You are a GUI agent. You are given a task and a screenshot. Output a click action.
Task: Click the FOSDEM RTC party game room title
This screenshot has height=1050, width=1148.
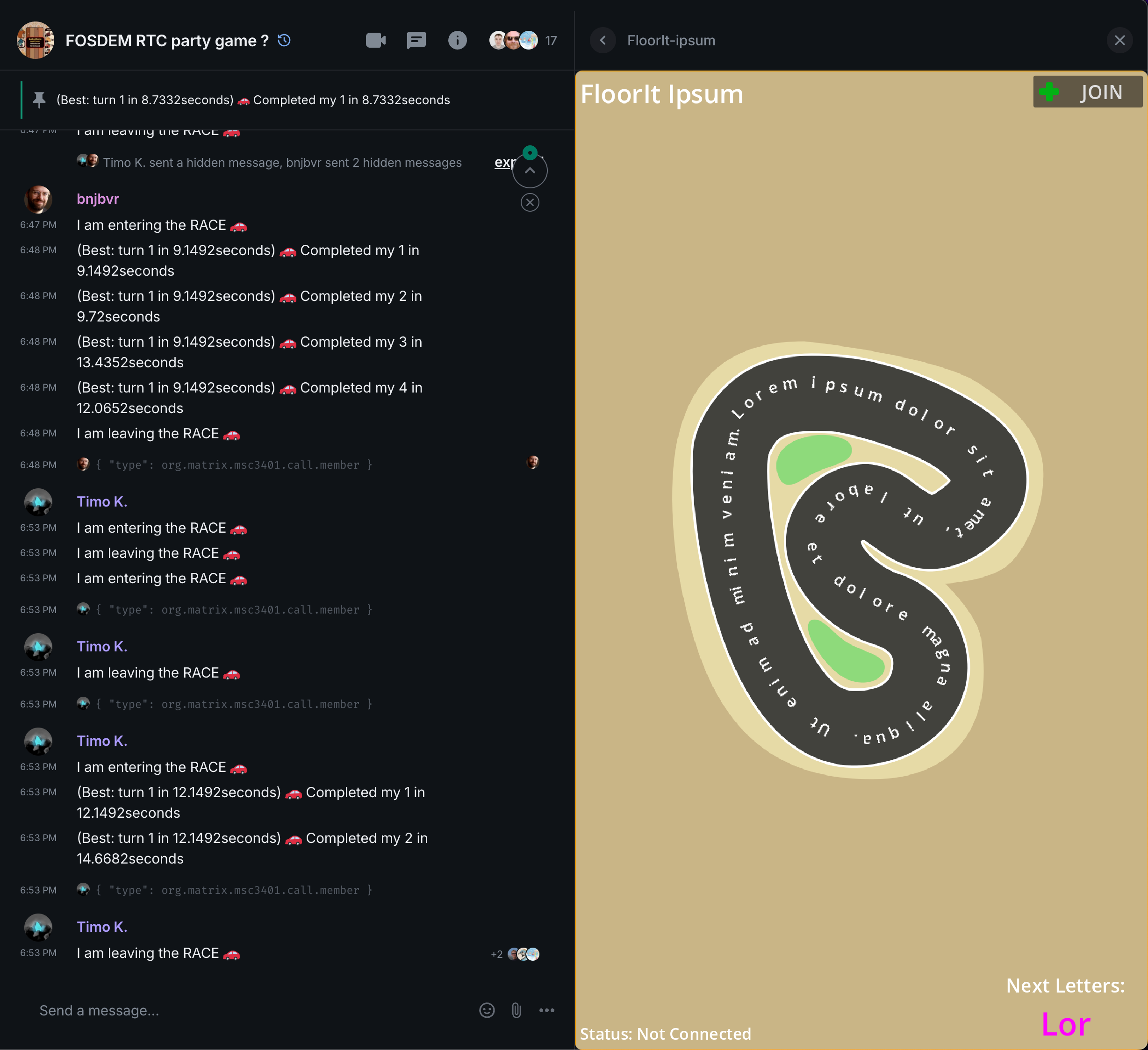click(x=166, y=41)
